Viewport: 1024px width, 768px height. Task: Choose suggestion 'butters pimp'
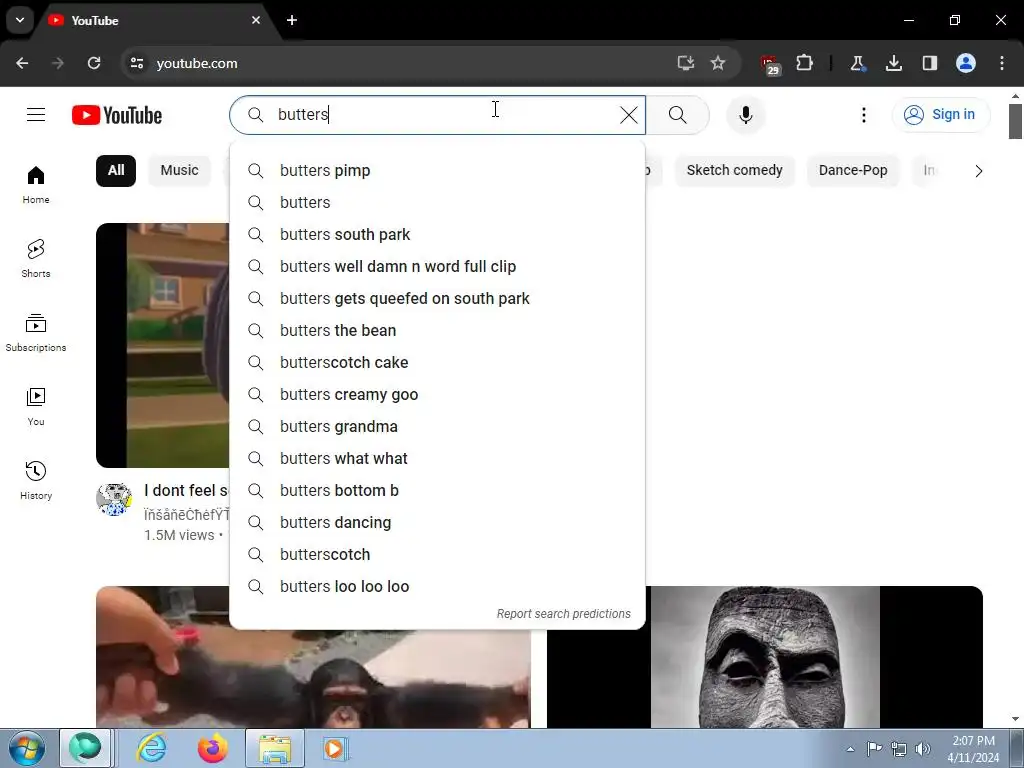tap(438, 170)
